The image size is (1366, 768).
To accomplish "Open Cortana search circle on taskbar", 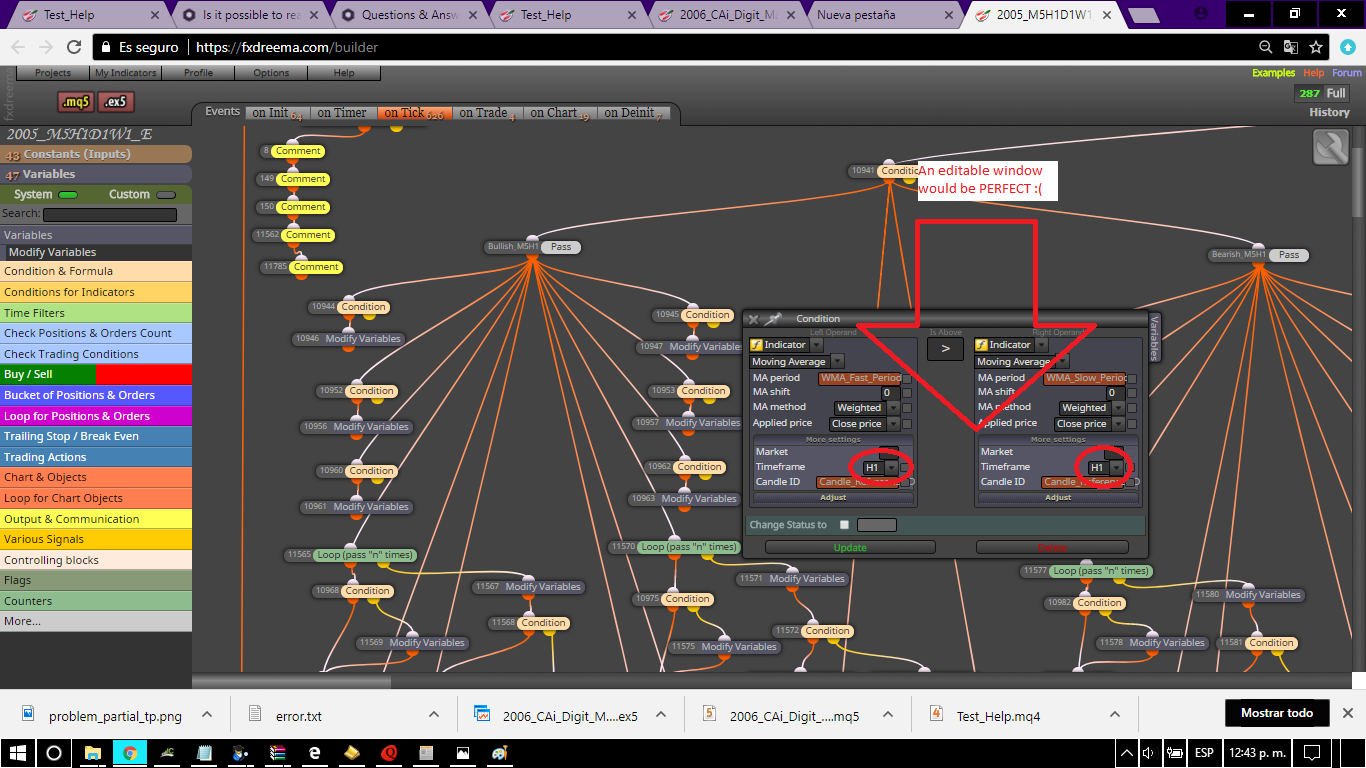I will click(x=54, y=753).
